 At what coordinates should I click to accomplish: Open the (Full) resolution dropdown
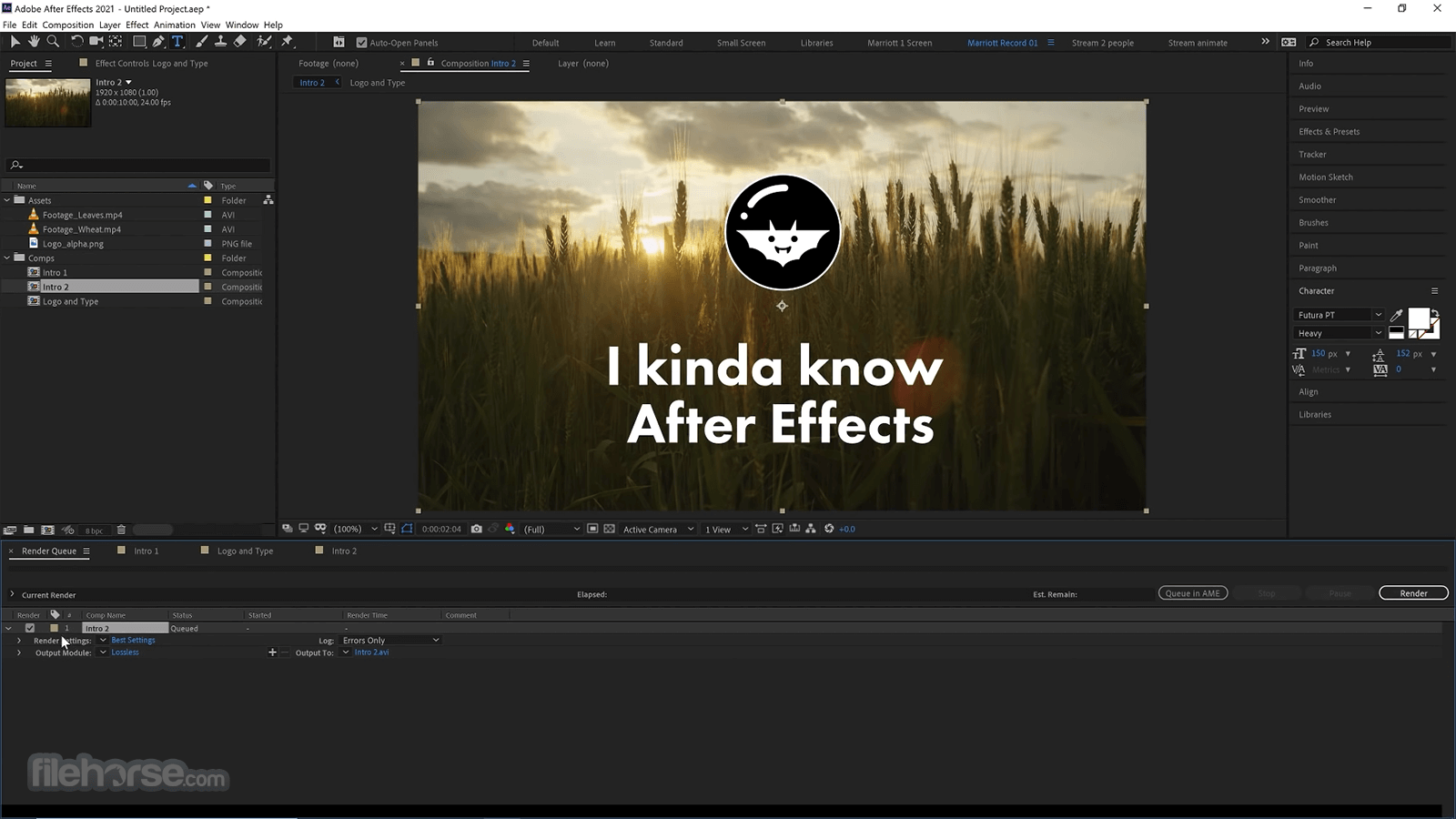tap(551, 529)
